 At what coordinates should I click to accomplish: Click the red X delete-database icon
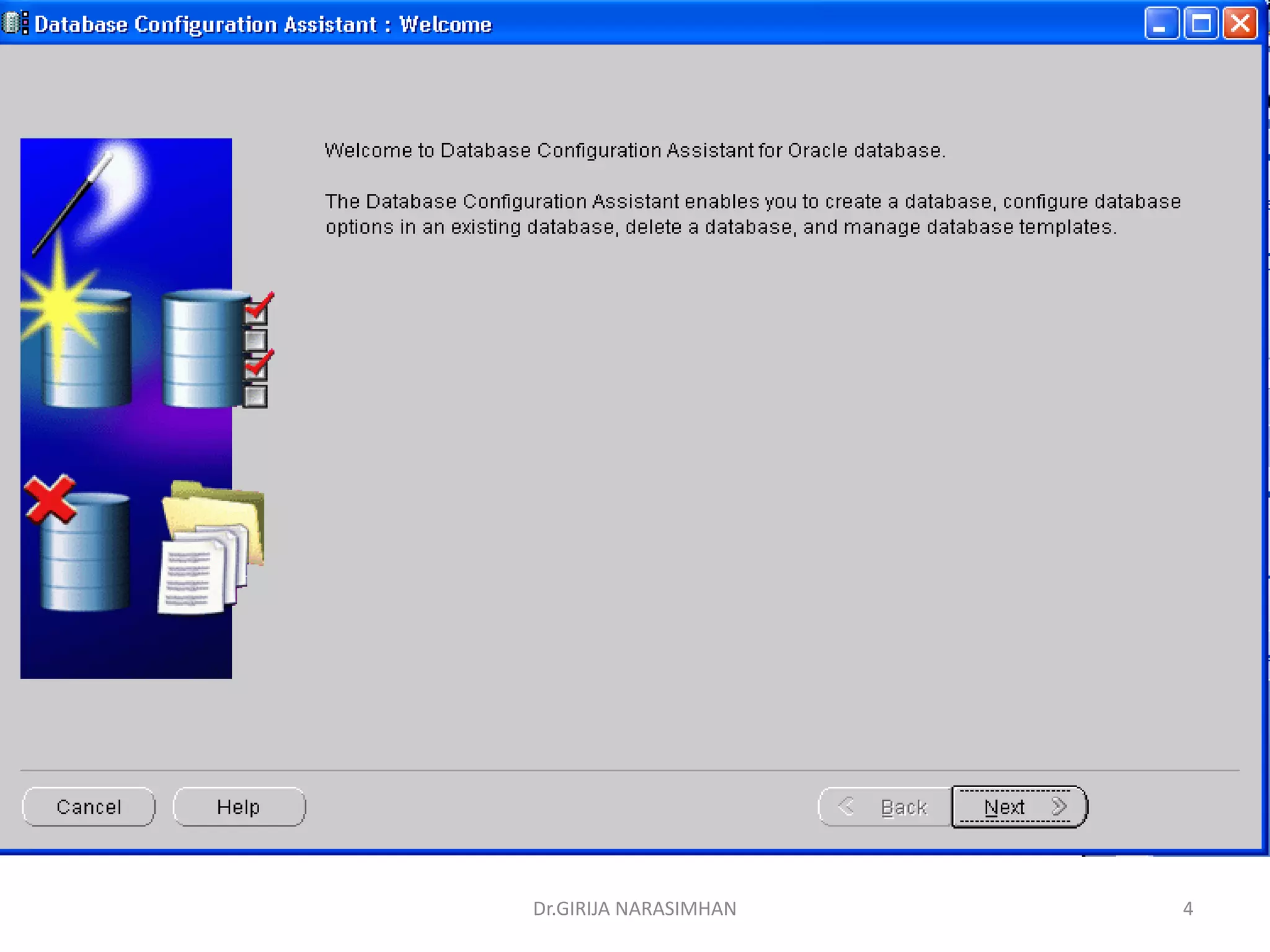(50, 499)
